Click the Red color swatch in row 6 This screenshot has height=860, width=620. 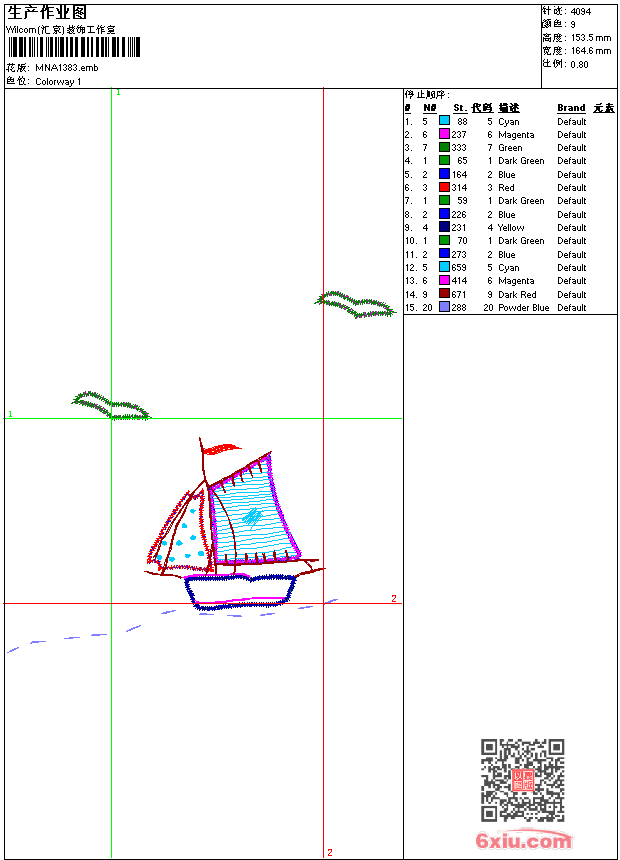tap(444, 187)
